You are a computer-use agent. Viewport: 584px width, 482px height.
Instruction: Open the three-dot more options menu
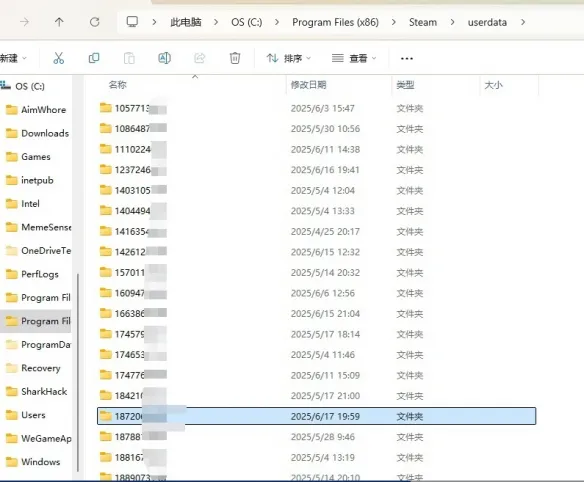pos(407,58)
